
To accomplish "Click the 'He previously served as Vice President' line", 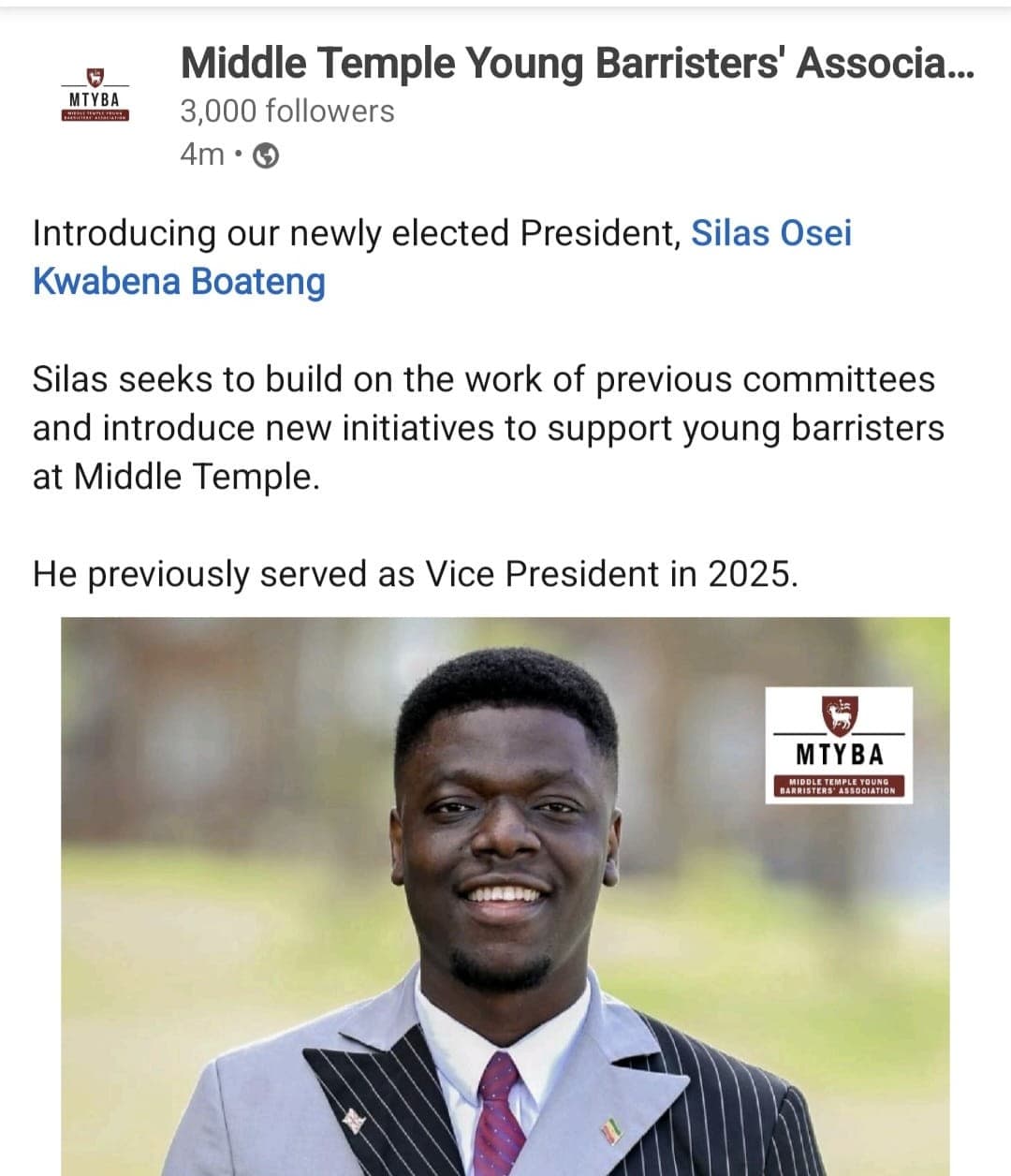I will coord(415,574).
